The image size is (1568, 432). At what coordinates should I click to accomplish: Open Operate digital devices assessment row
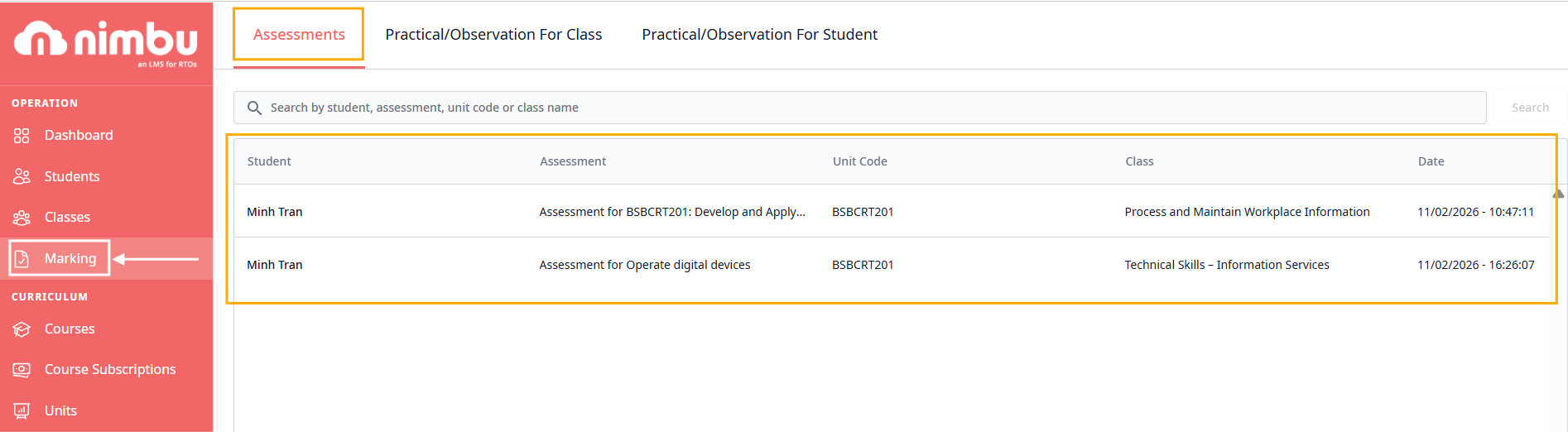click(x=644, y=265)
